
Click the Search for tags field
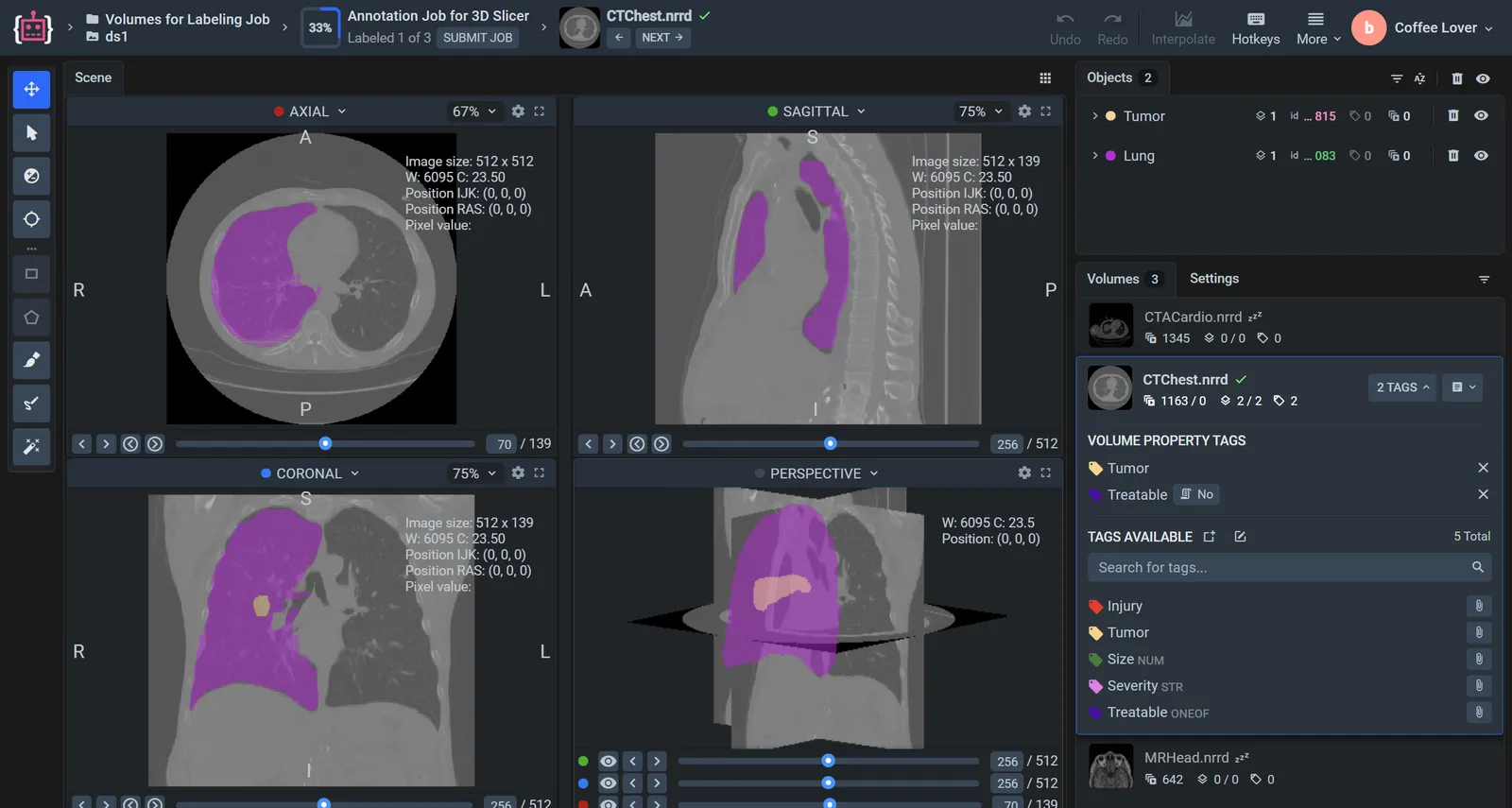pos(1289,568)
